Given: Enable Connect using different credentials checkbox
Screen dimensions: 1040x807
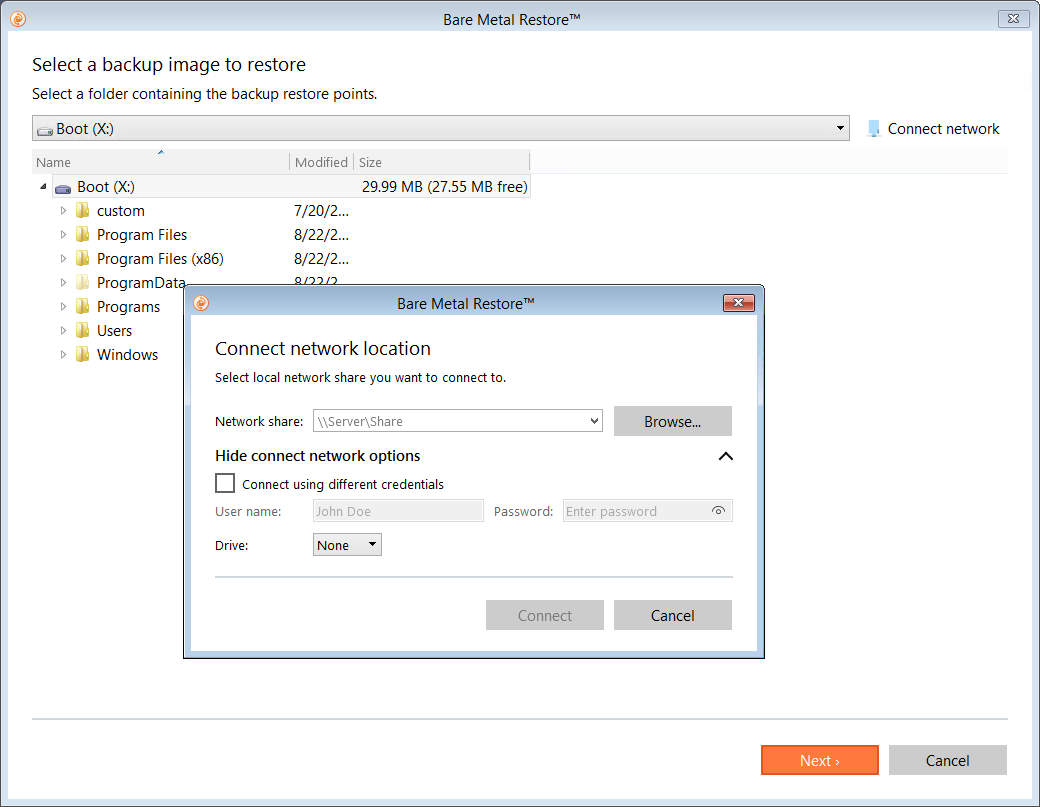Looking at the screenshot, I should [x=225, y=484].
